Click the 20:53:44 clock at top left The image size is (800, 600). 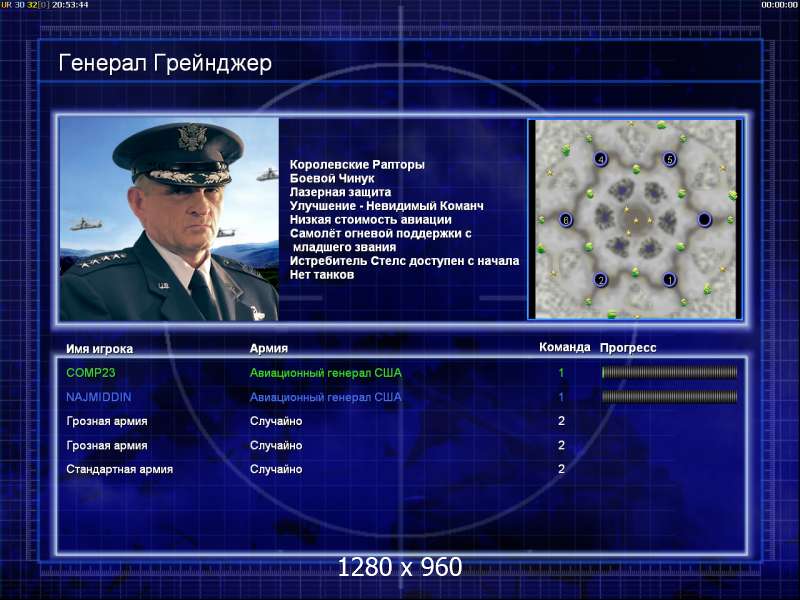click(70, 5)
